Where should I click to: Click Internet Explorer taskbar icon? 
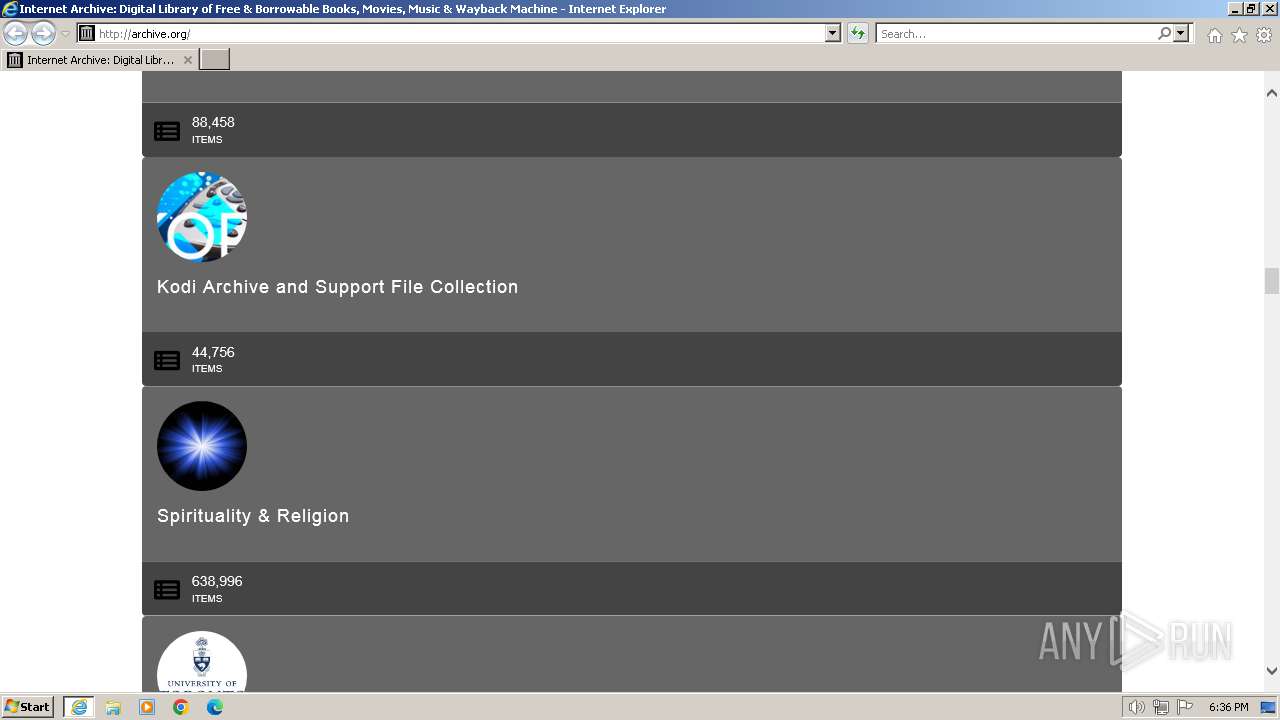79,707
